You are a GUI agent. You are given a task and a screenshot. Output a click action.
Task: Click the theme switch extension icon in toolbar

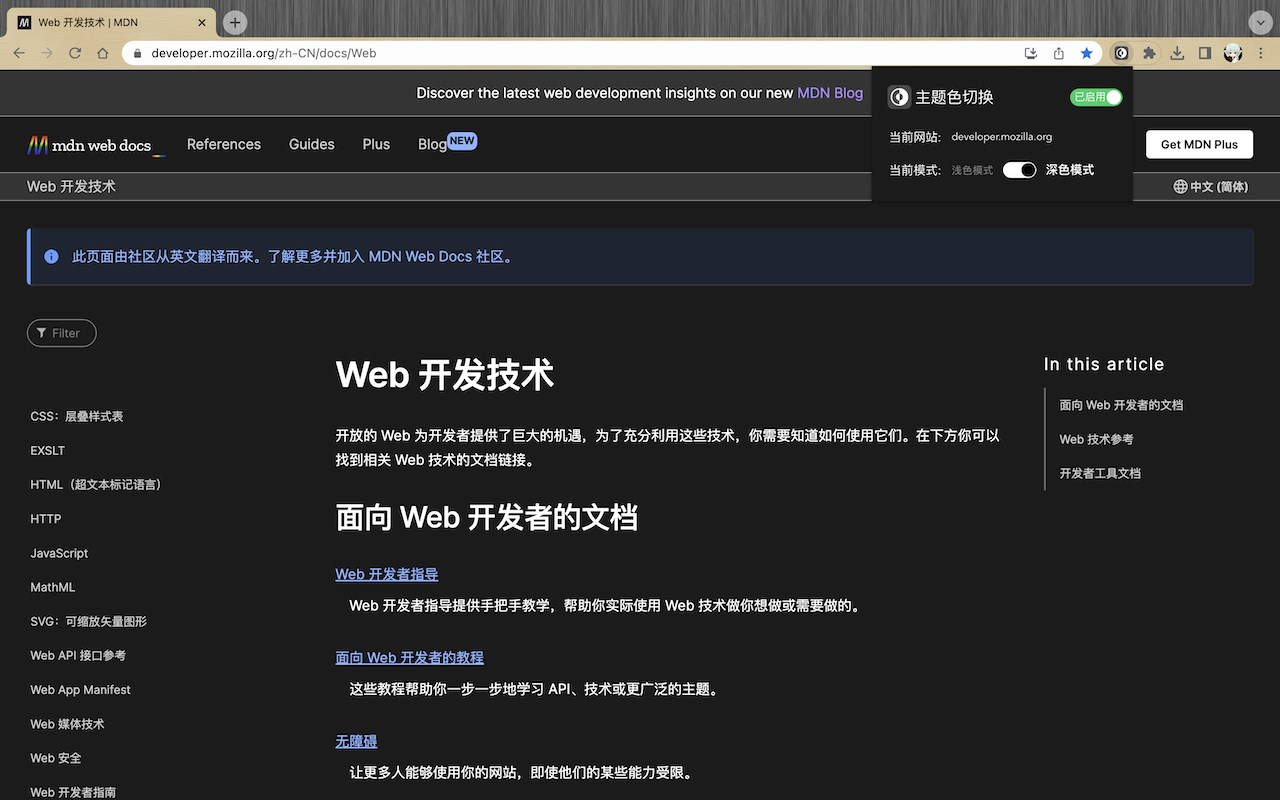point(1121,53)
